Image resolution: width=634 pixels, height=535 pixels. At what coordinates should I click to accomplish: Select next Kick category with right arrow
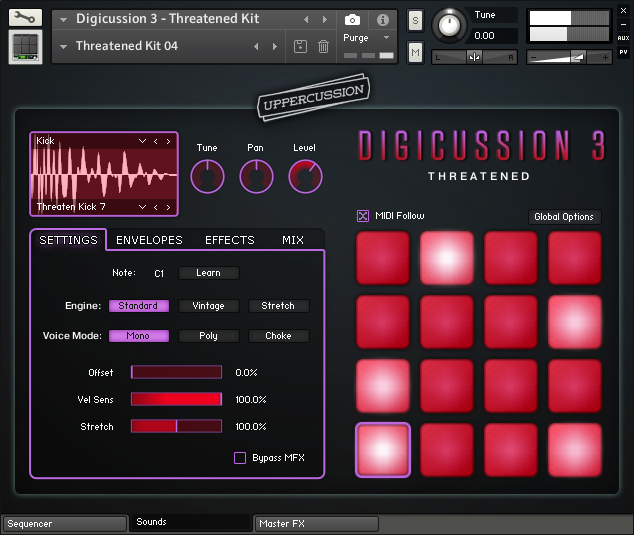[x=168, y=141]
